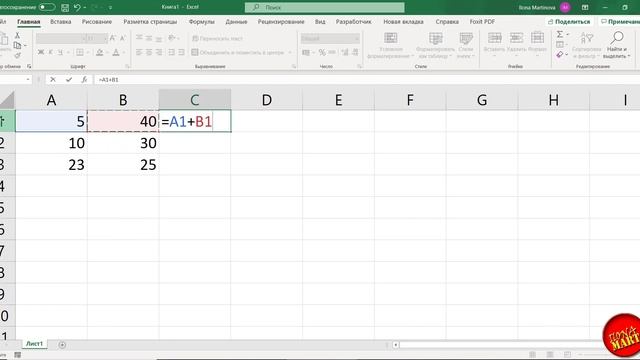Viewport: 640px width, 360px height.
Task: Click the Cut scissors icon
Action: 17,36
